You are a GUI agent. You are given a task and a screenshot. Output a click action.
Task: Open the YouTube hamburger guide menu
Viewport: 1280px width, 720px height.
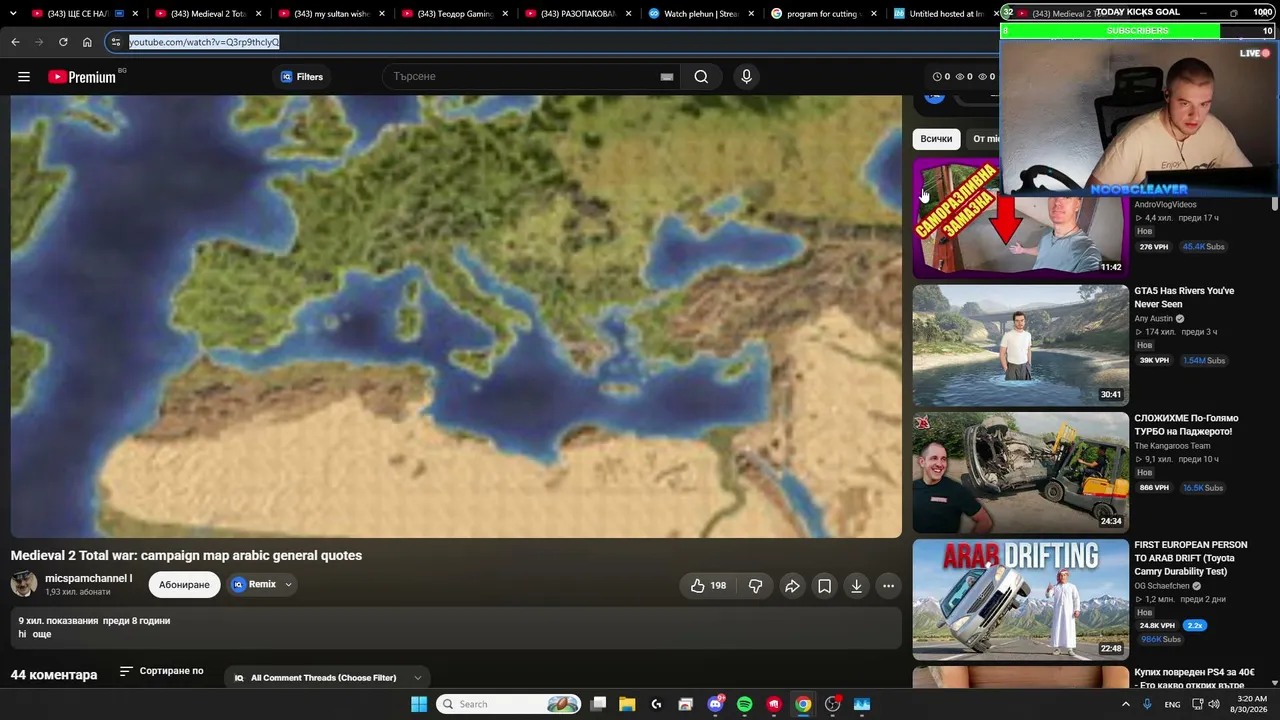[x=24, y=77]
